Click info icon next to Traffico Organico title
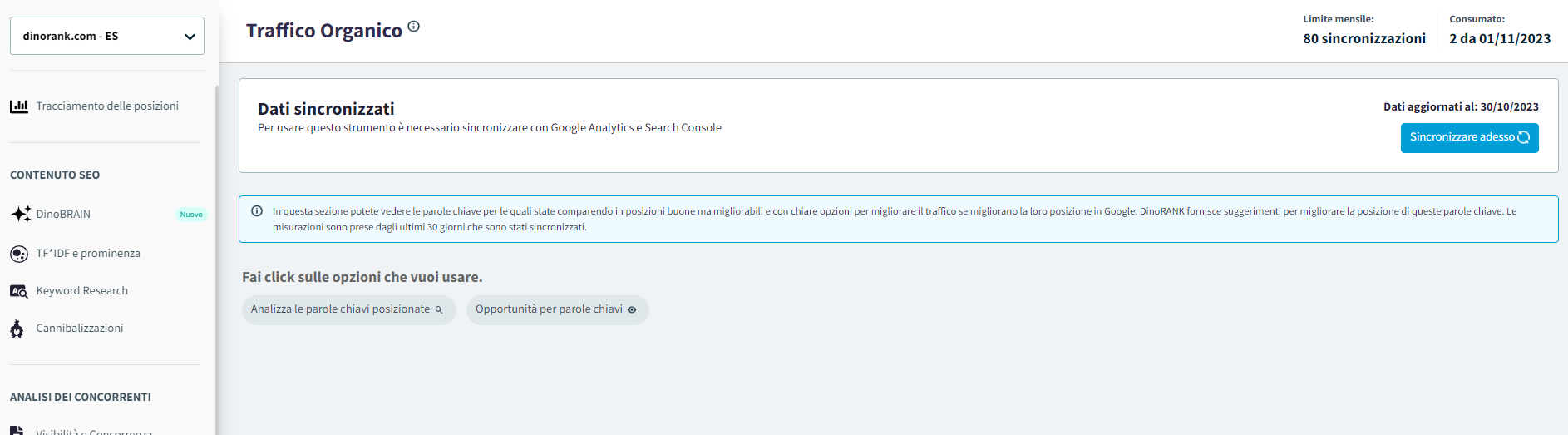Viewport: 1568px width, 435px height. click(x=414, y=27)
